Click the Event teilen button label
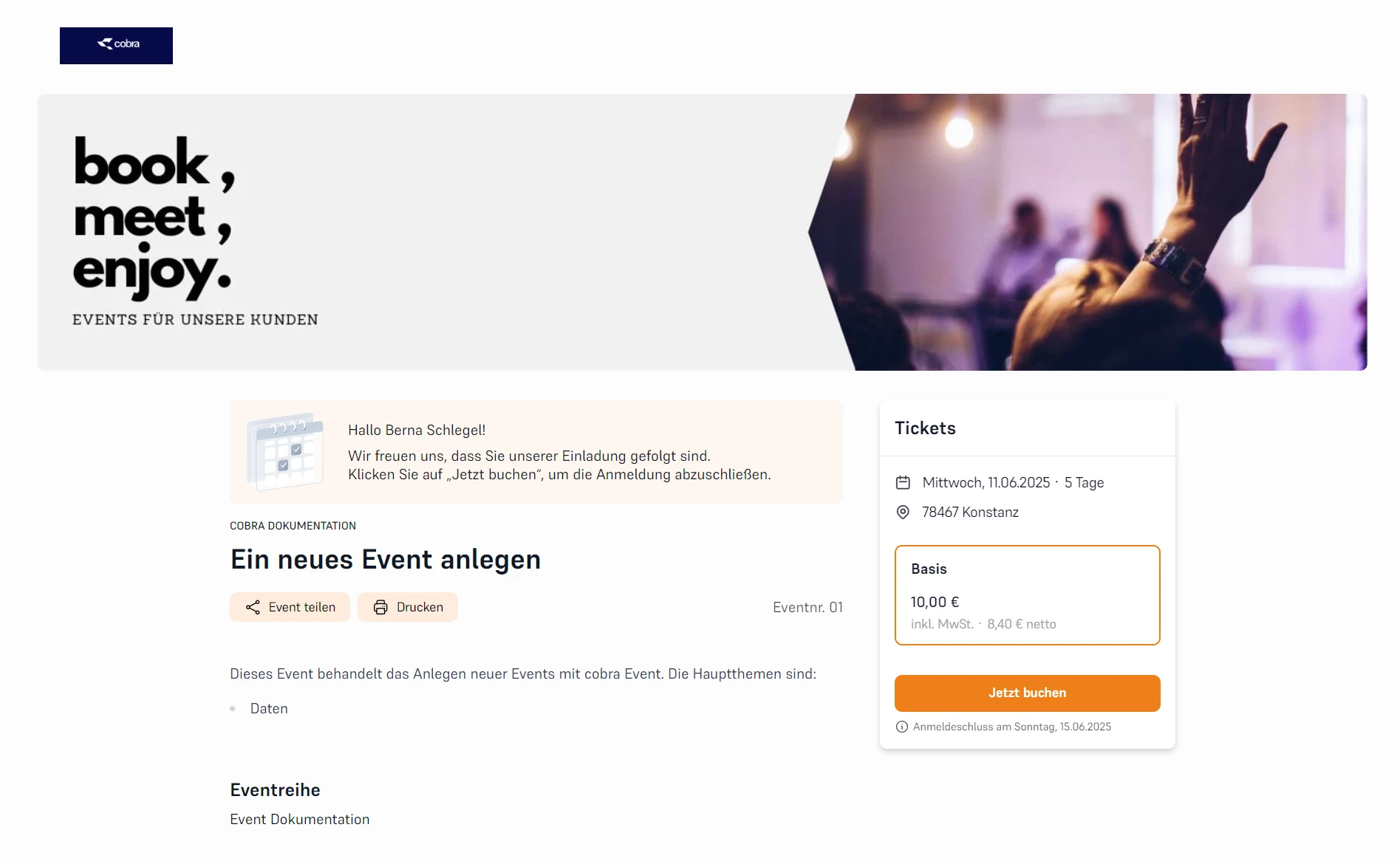 pos(301,607)
